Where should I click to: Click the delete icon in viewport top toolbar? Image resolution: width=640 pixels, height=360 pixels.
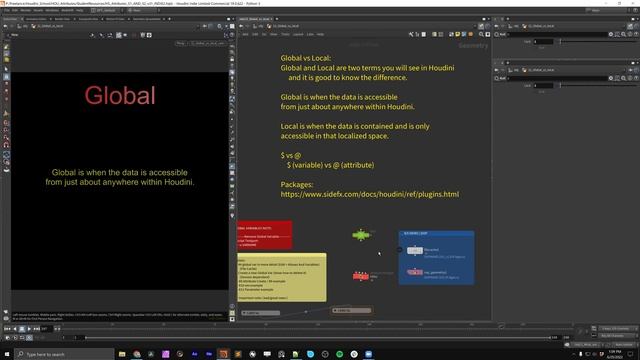[x=142, y=35]
